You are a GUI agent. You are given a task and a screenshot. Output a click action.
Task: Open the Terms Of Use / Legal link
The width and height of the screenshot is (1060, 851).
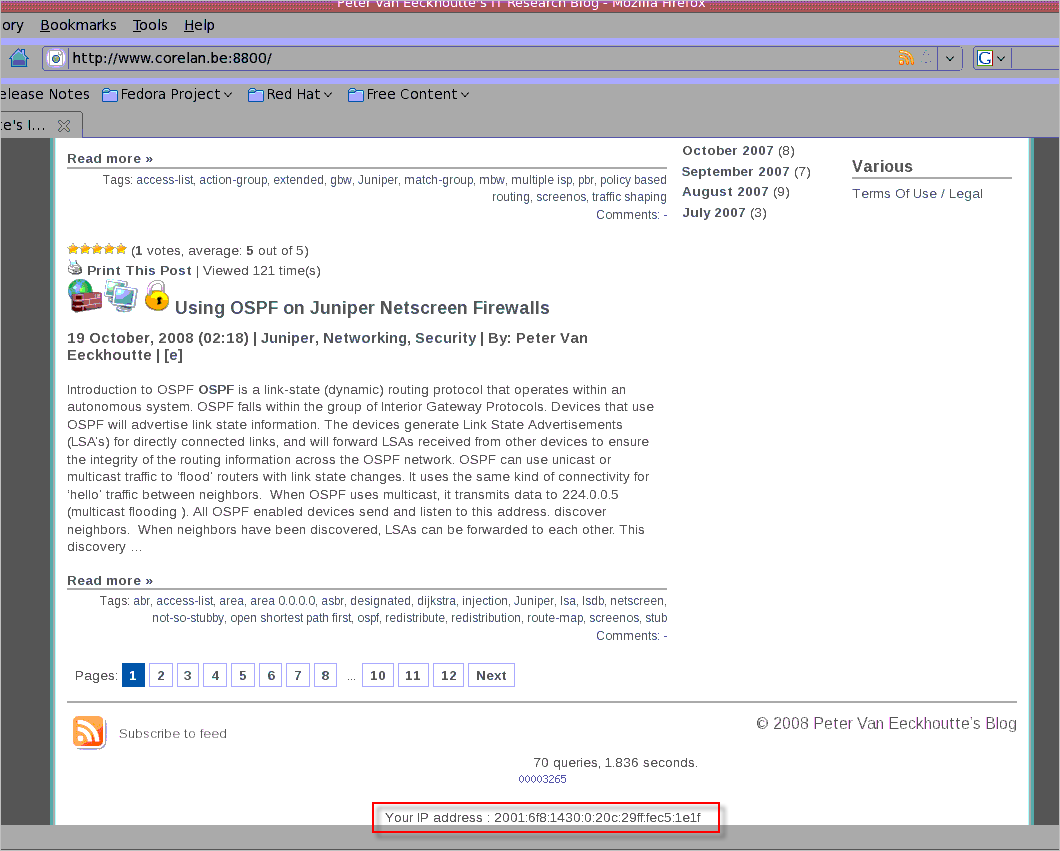(x=917, y=194)
